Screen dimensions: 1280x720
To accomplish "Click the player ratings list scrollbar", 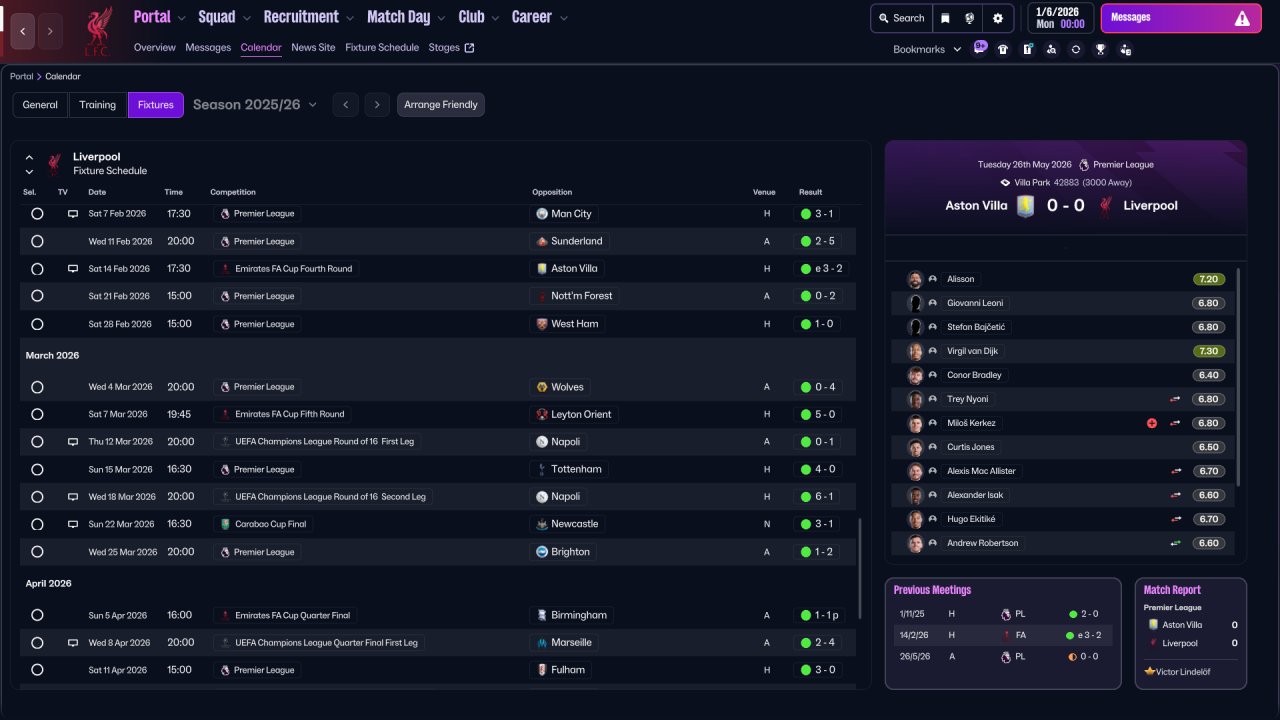I will [1238, 378].
